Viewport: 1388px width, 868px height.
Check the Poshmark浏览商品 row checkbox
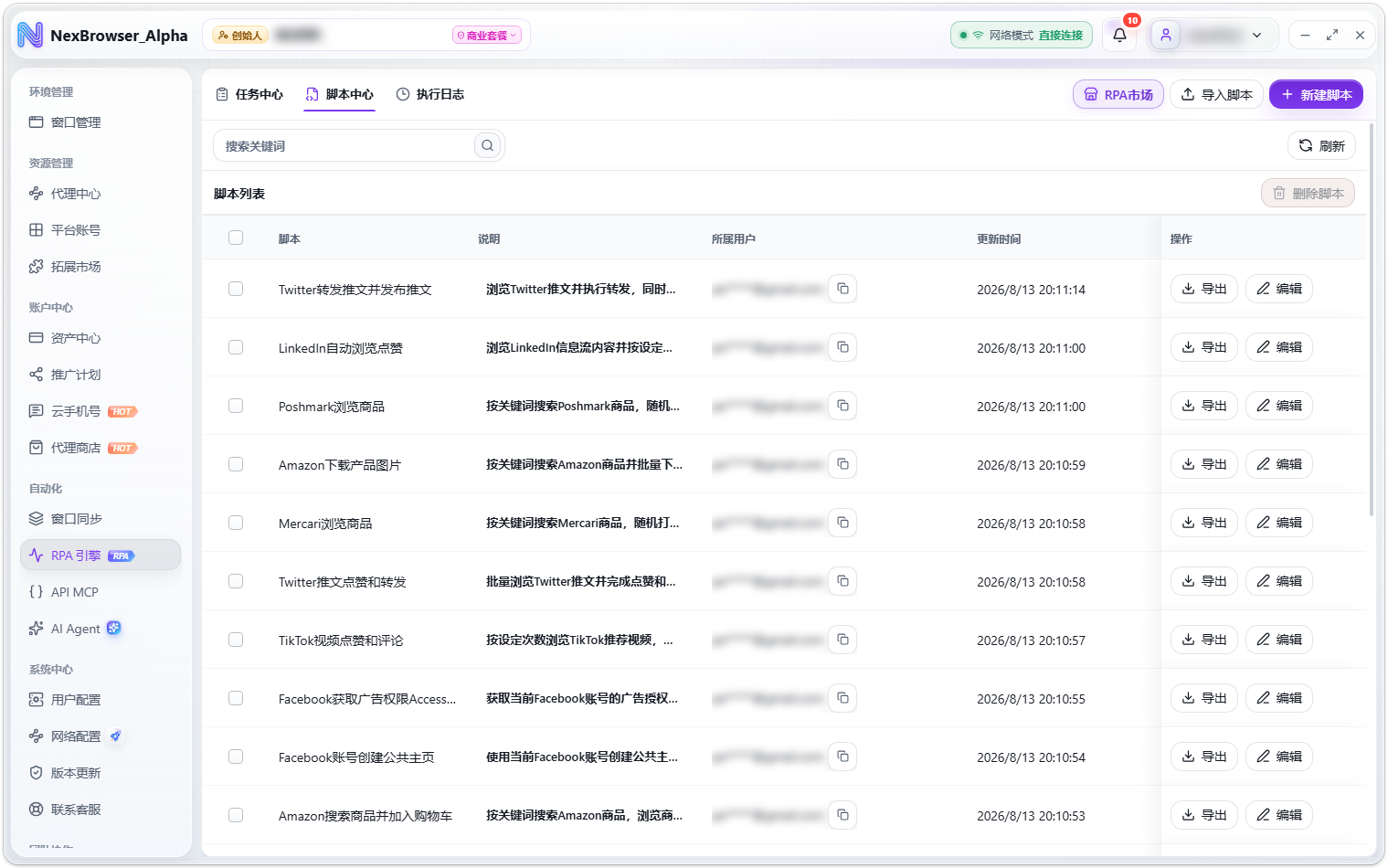pyautogui.click(x=236, y=406)
